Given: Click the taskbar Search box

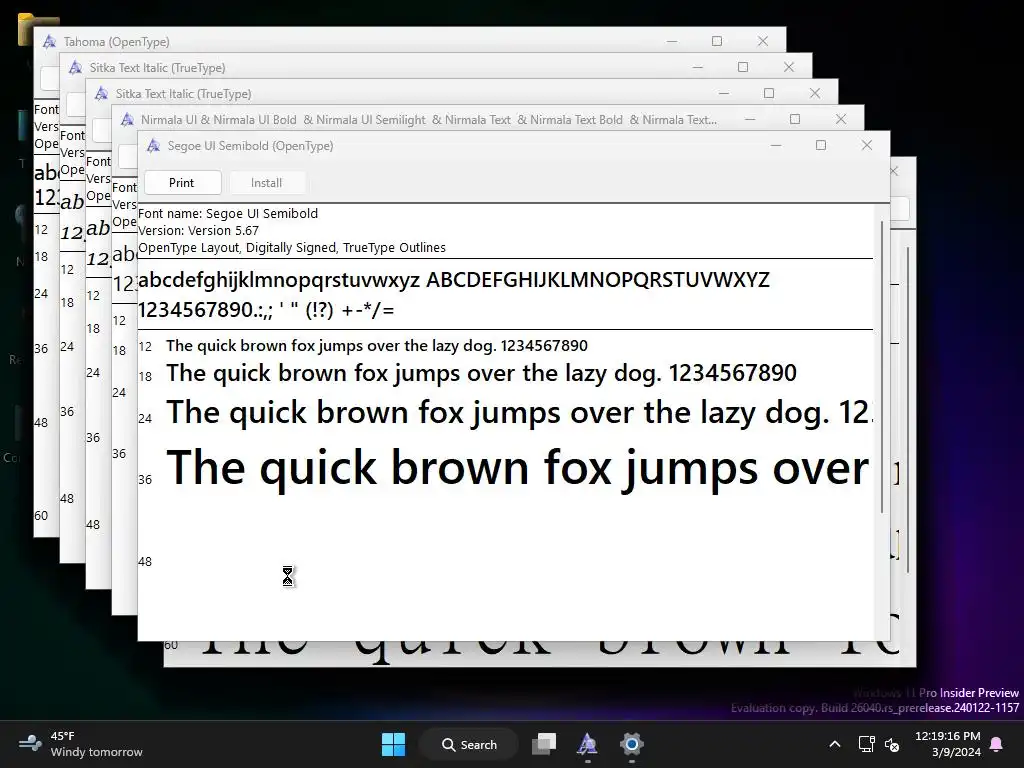Looking at the screenshot, I should pos(469,744).
